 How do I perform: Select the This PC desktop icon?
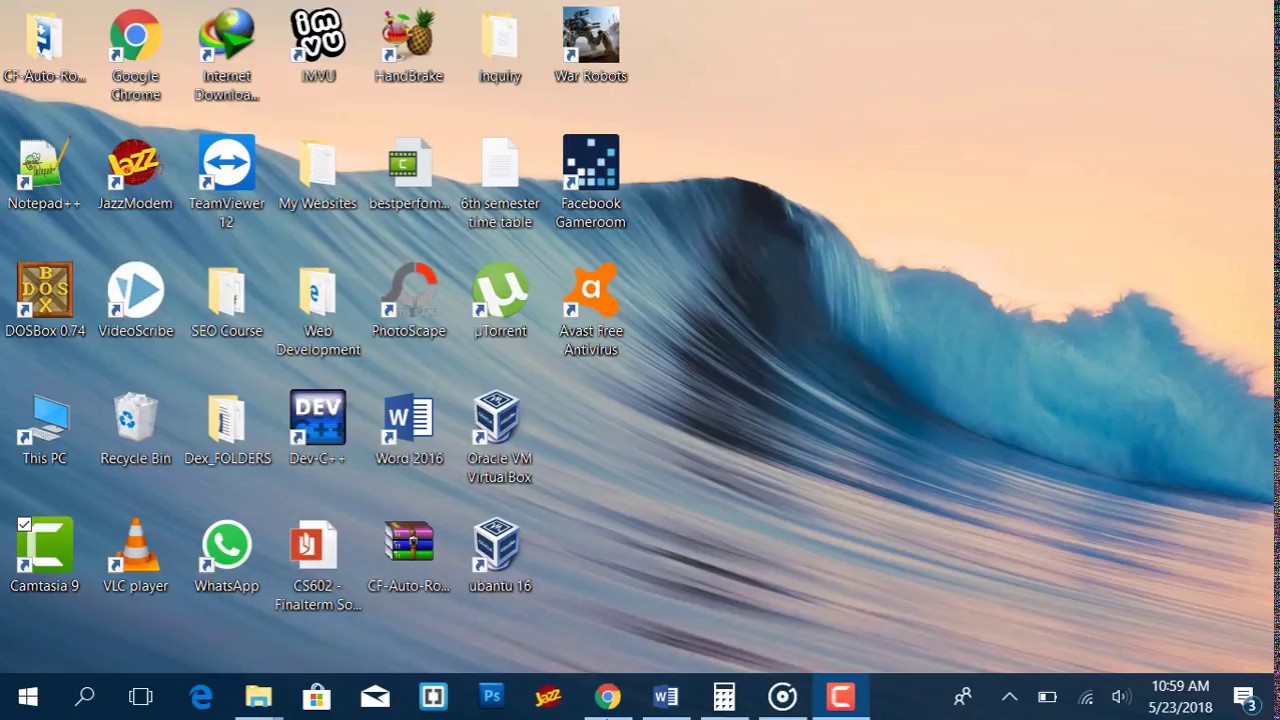click(44, 429)
